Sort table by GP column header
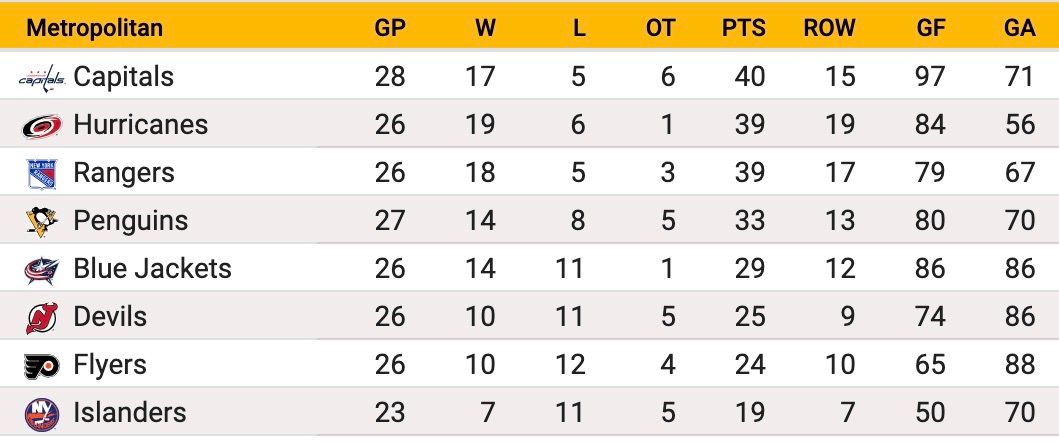 390,28
